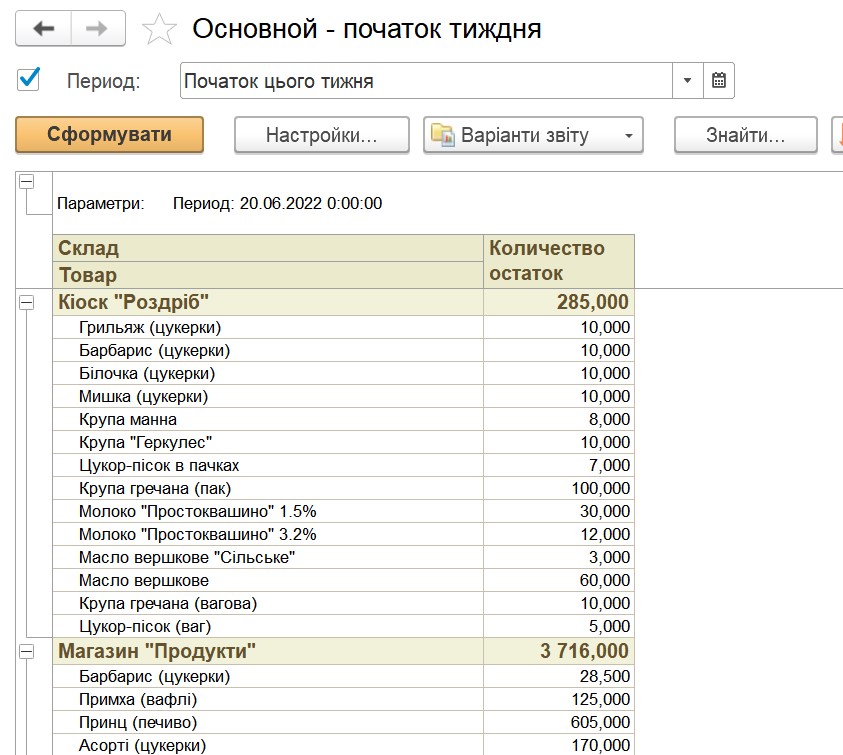Click the 5,000 quantity cell
The image size is (843, 755).
click(x=559, y=626)
